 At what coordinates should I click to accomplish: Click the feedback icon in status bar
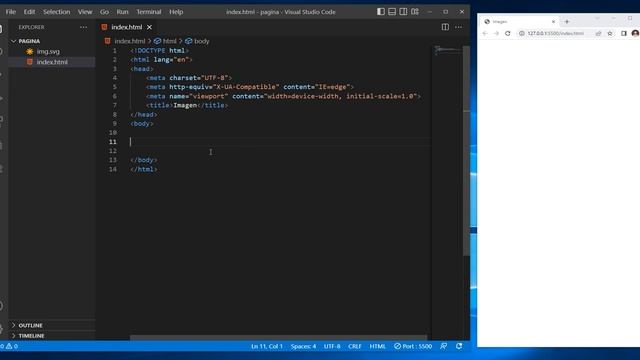(x=443, y=346)
